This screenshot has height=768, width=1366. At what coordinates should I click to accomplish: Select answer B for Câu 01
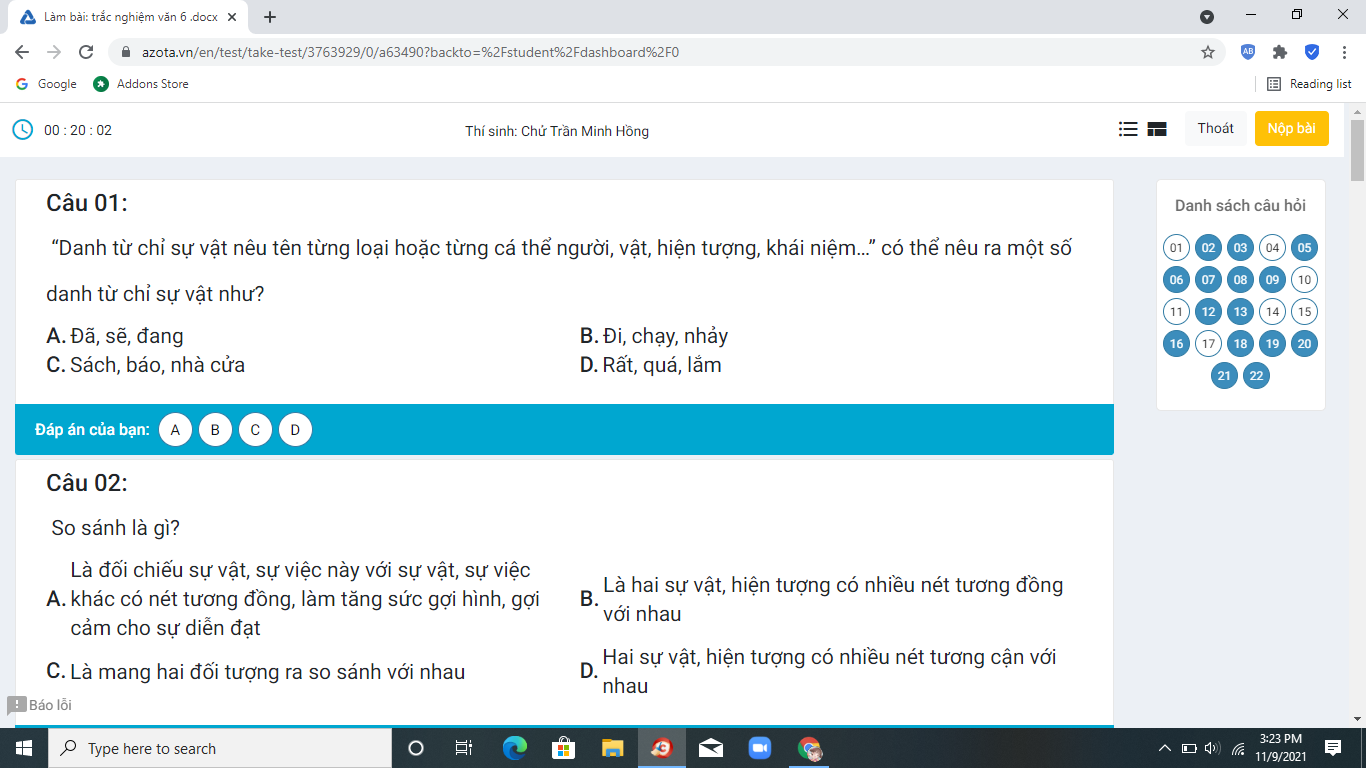coord(215,430)
